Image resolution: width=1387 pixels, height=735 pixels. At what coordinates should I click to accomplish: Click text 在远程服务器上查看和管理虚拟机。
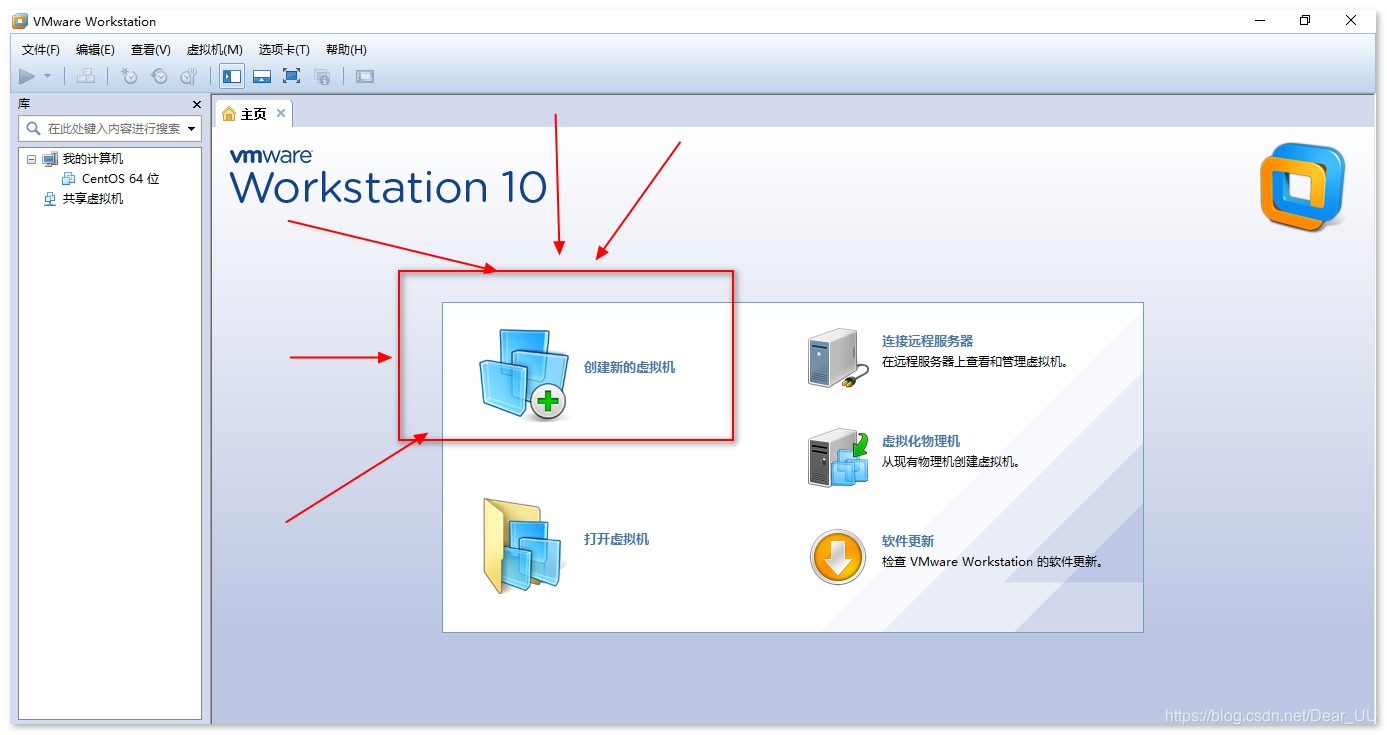(x=975, y=362)
